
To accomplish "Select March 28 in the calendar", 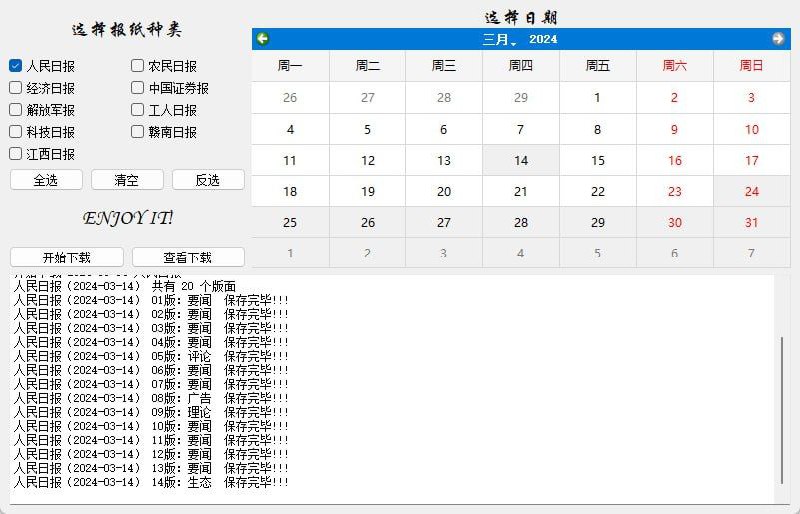I will [521, 223].
